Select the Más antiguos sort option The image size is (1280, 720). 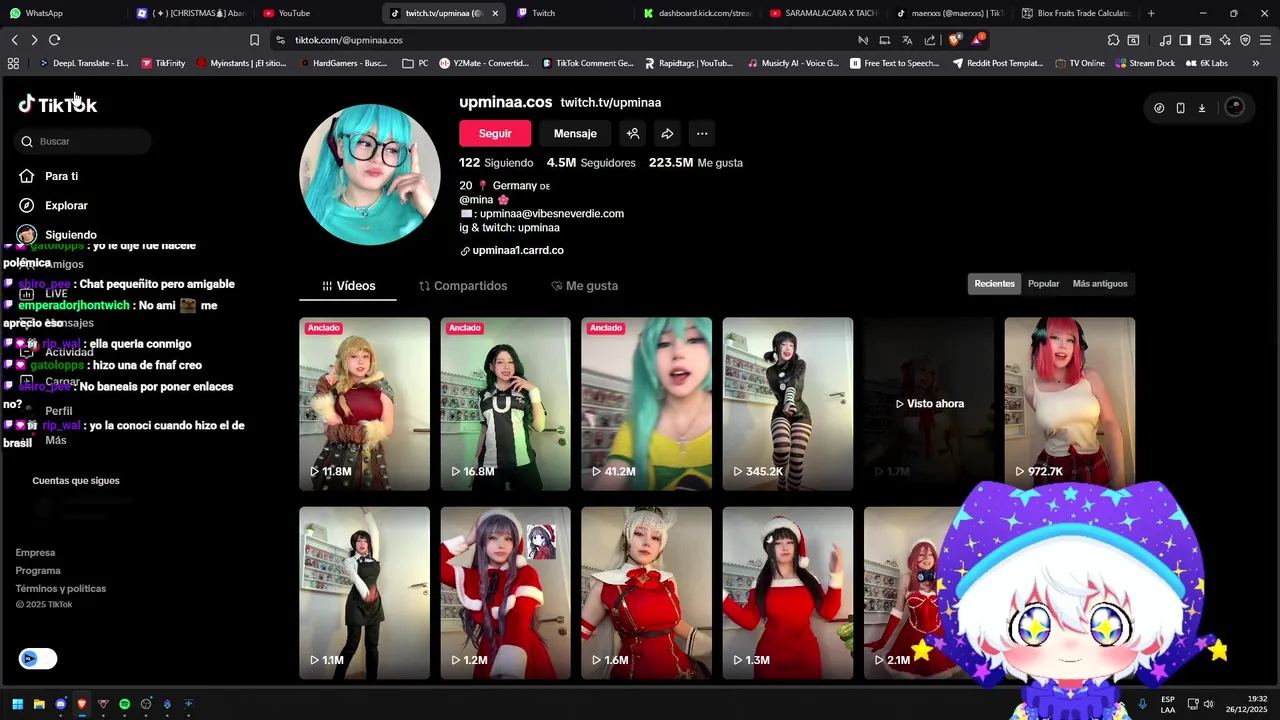point(1100,284)
